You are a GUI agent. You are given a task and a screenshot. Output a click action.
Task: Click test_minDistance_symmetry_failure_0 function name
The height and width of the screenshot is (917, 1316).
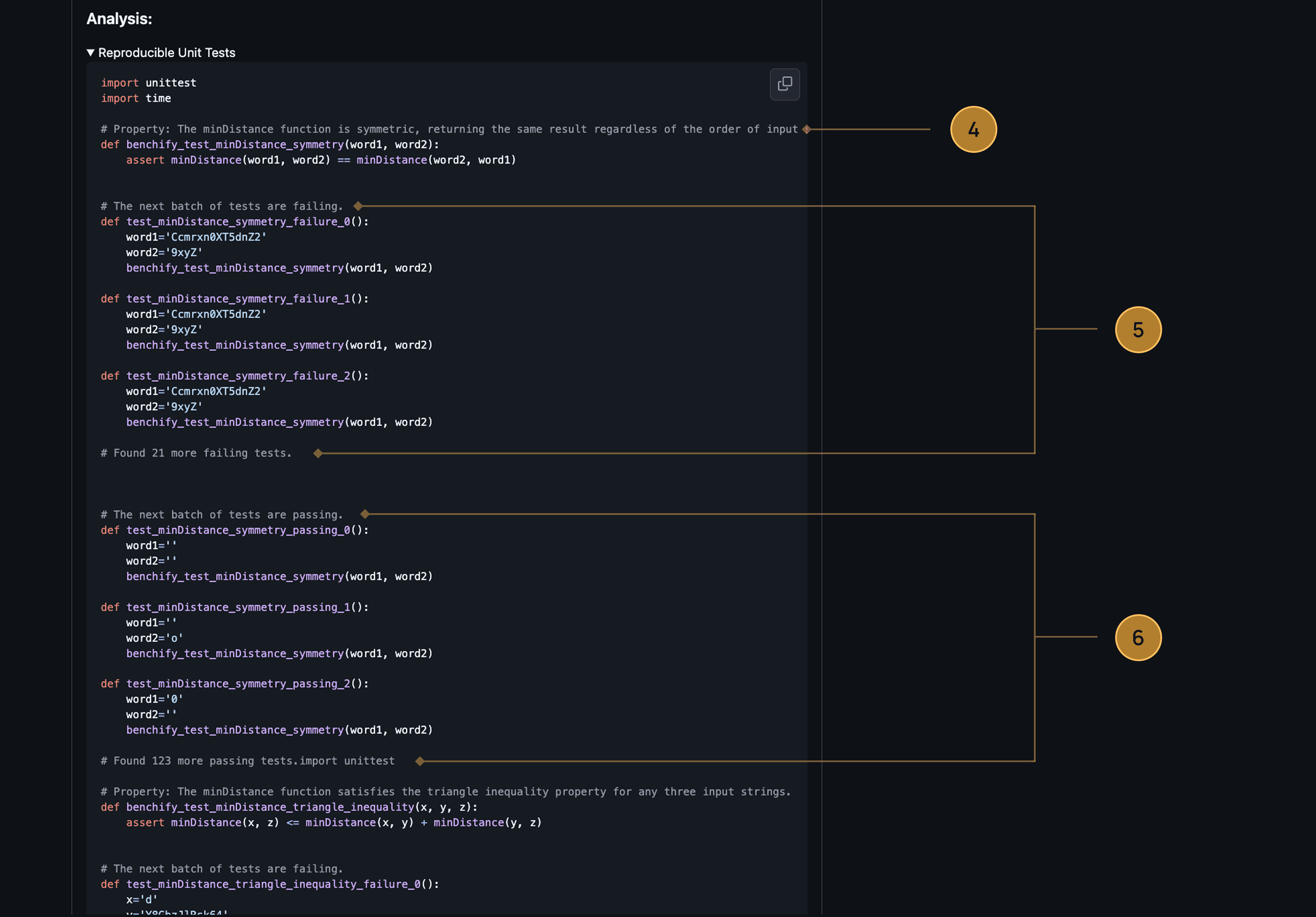click(238, 222)
